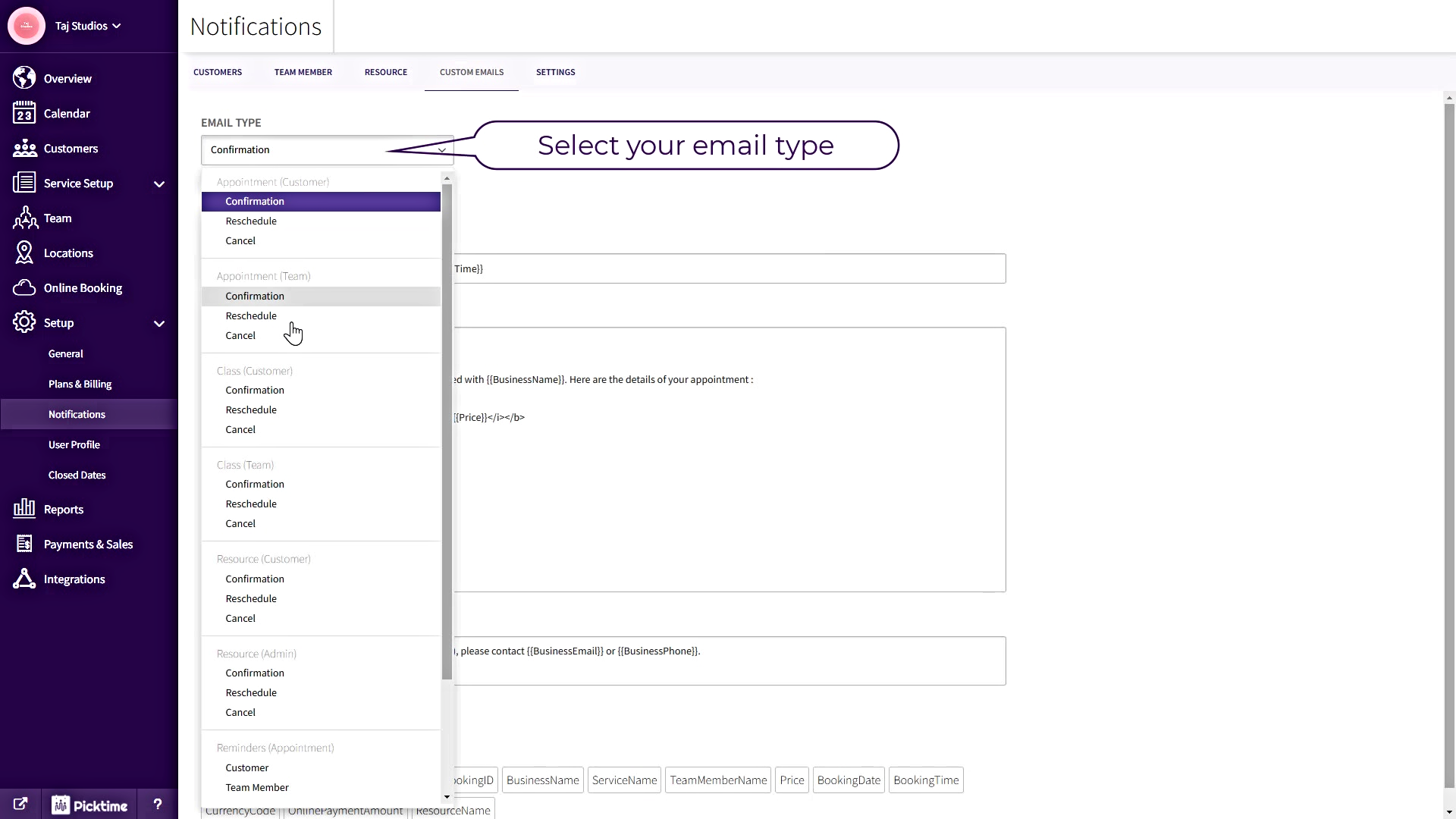Click the Team members icon

point(24,218)
